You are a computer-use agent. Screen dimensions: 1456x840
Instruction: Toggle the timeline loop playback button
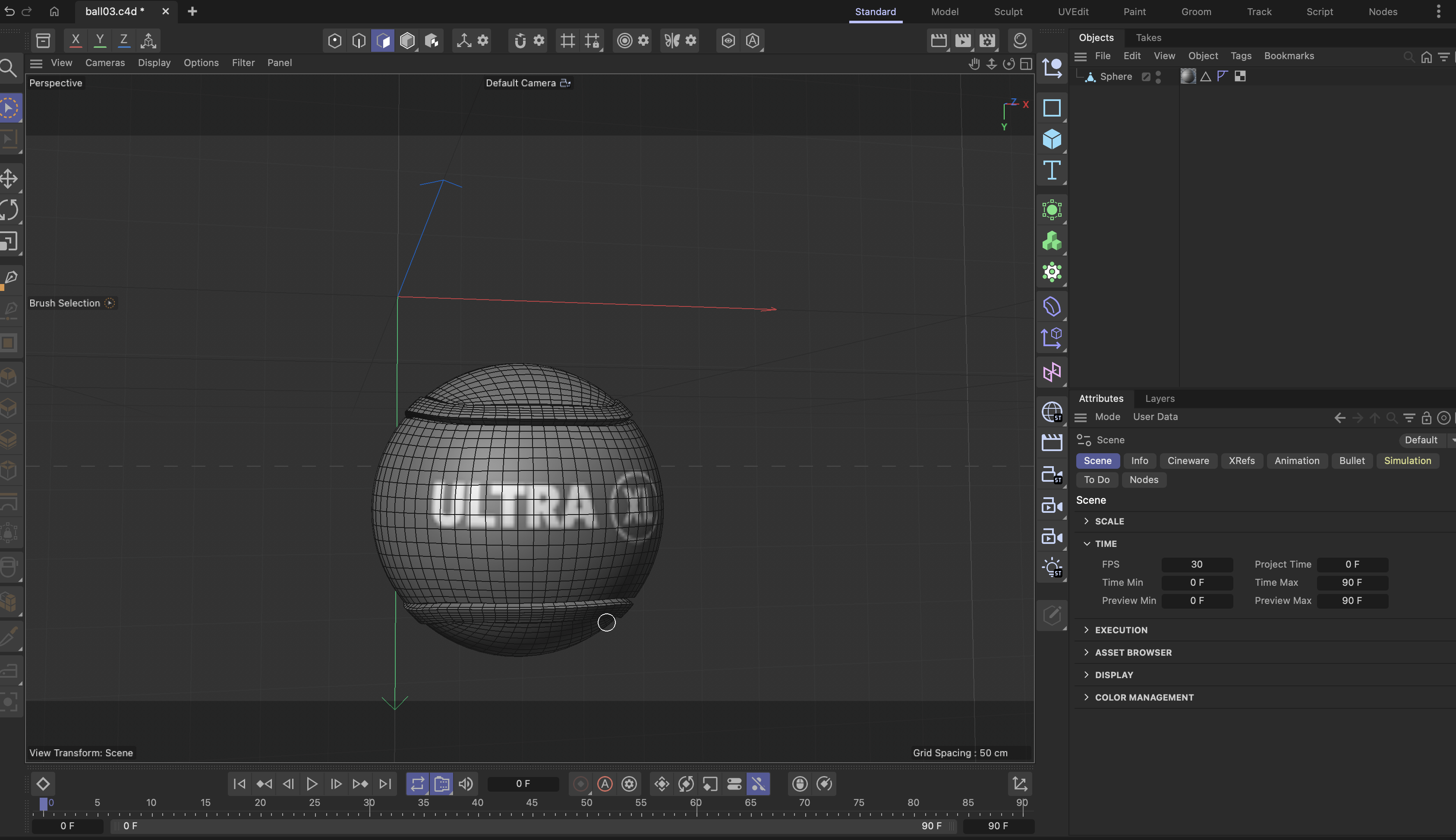click(417, 783)
